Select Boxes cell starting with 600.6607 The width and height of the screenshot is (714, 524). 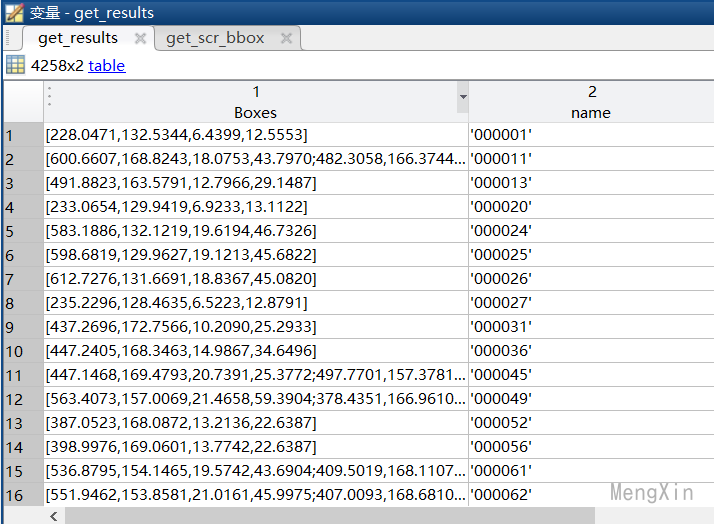pyautogui.click(x=256, y=159)
